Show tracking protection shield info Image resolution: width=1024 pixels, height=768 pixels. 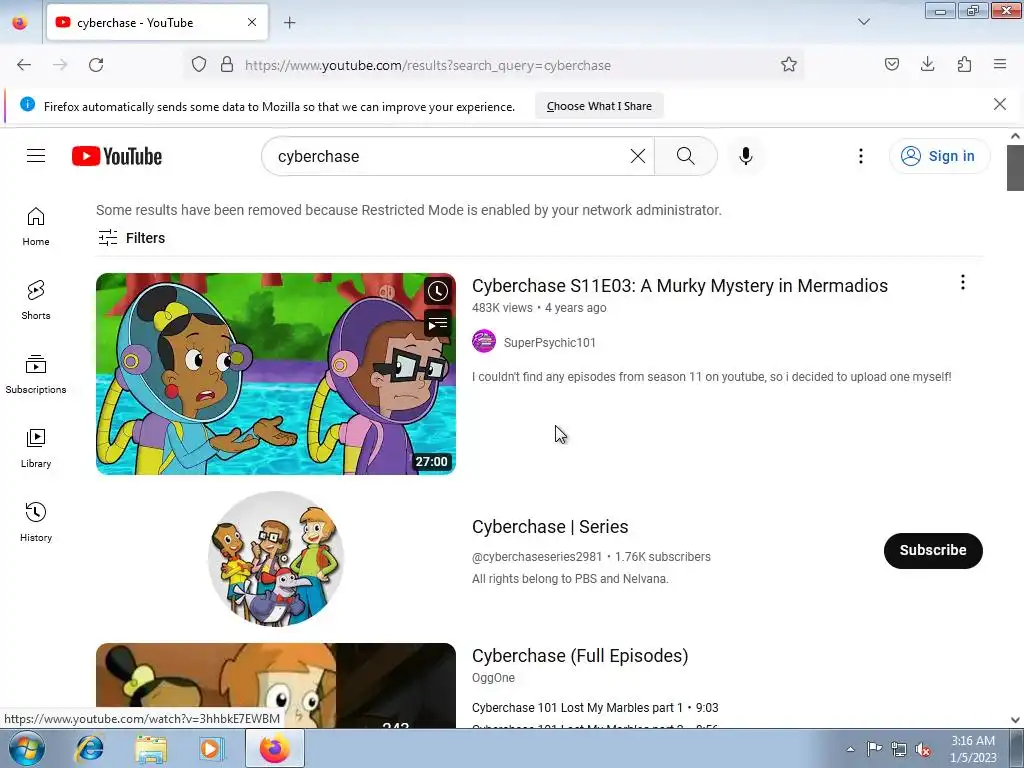pyautogui.click(x=199, y=65)
